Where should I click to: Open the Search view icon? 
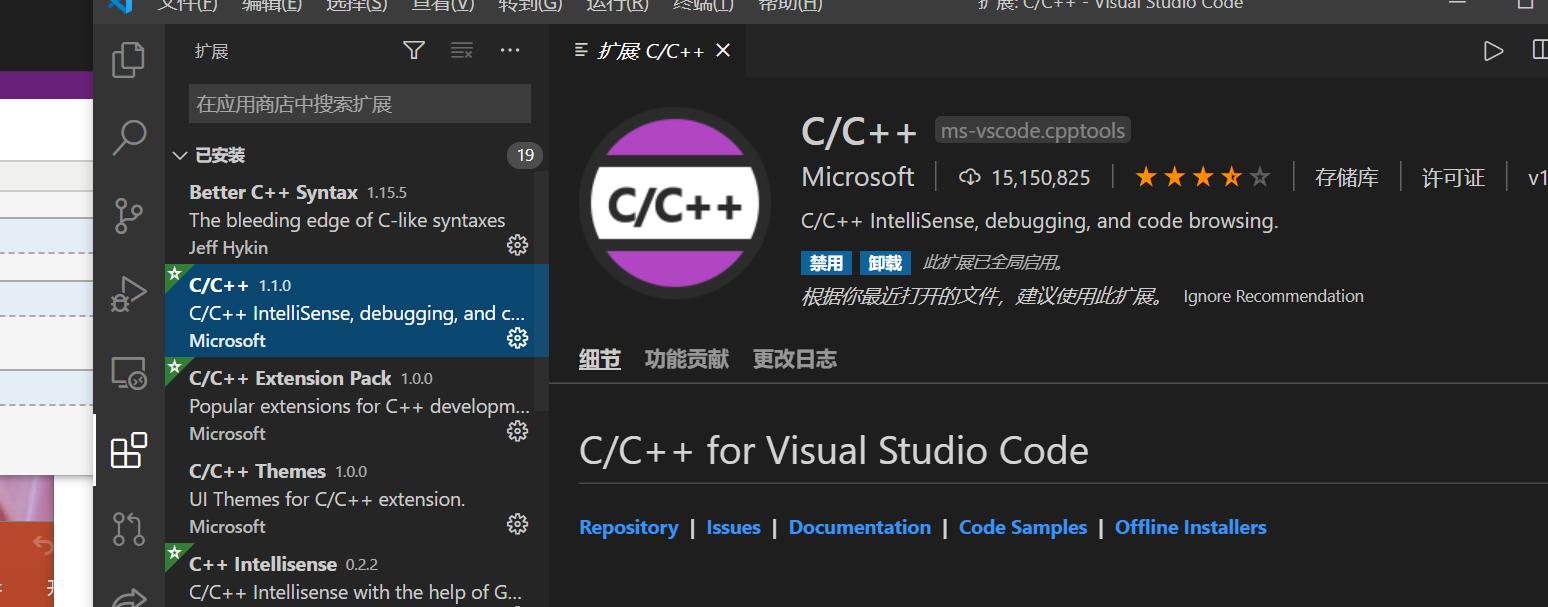(128, 137)
